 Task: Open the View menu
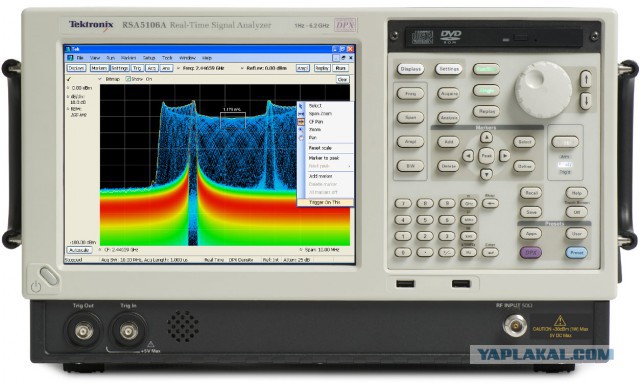coord(95,58)
